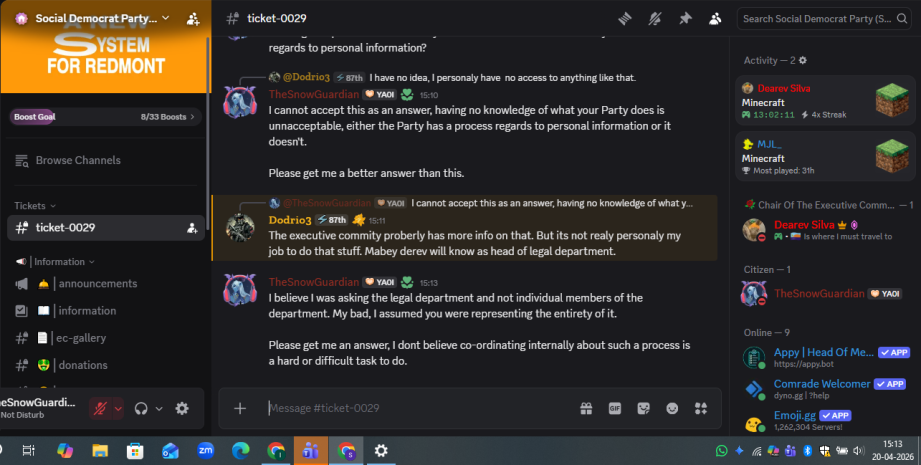Open audio output options arrow
Image resolution: width=921 pixels, height=465 pixels.
tap(159, 408)
